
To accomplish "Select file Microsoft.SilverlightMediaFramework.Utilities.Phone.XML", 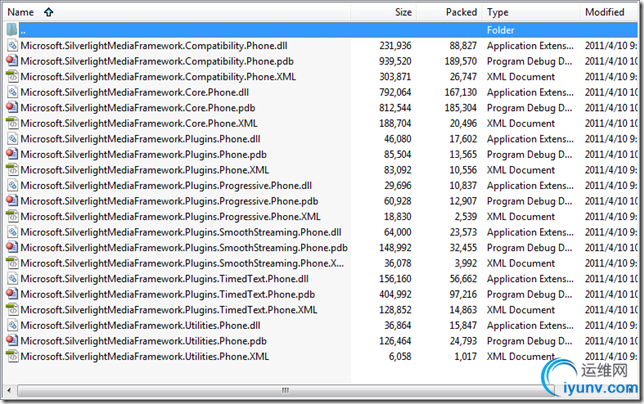I will coord(145,356).
